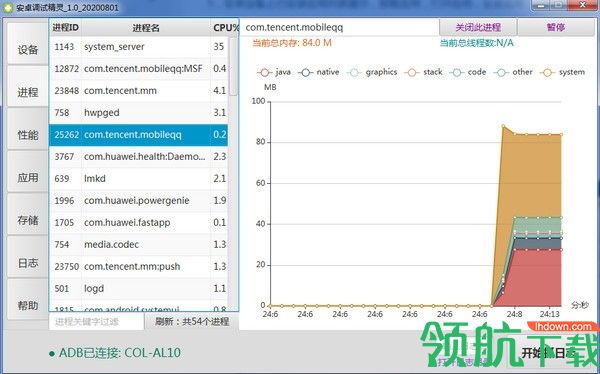This screenshot has width=600, height=374.
Task: Select the media.codec process row
Action: point(139,244)
